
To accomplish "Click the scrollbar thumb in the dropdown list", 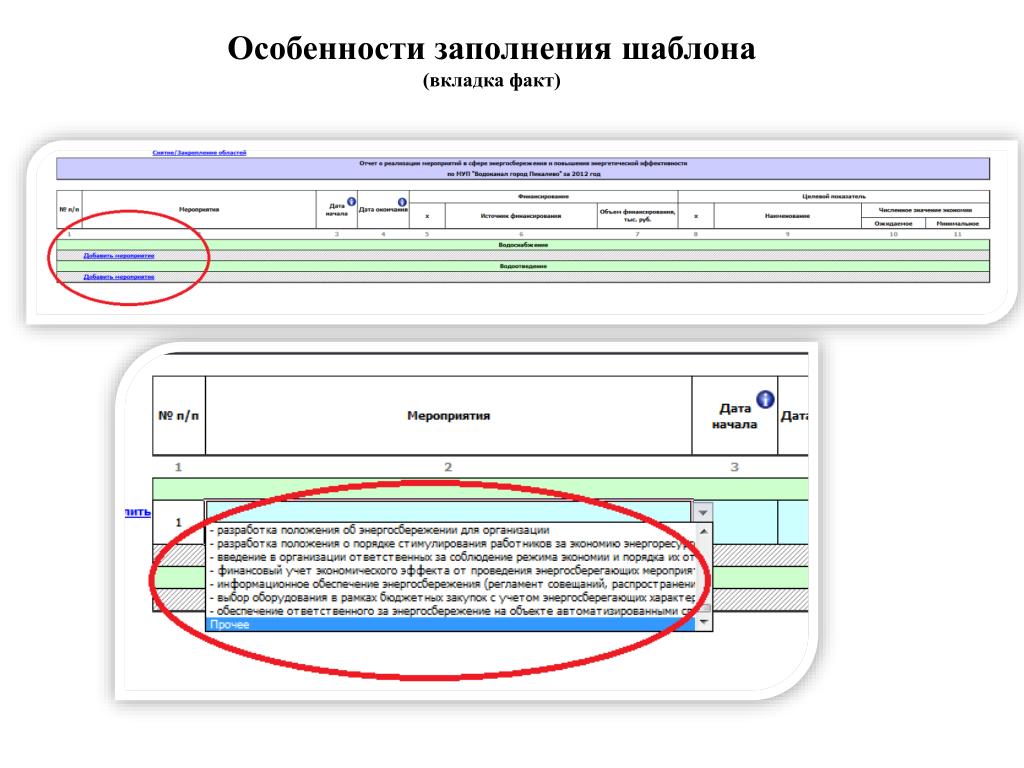I will click(704, 608).
